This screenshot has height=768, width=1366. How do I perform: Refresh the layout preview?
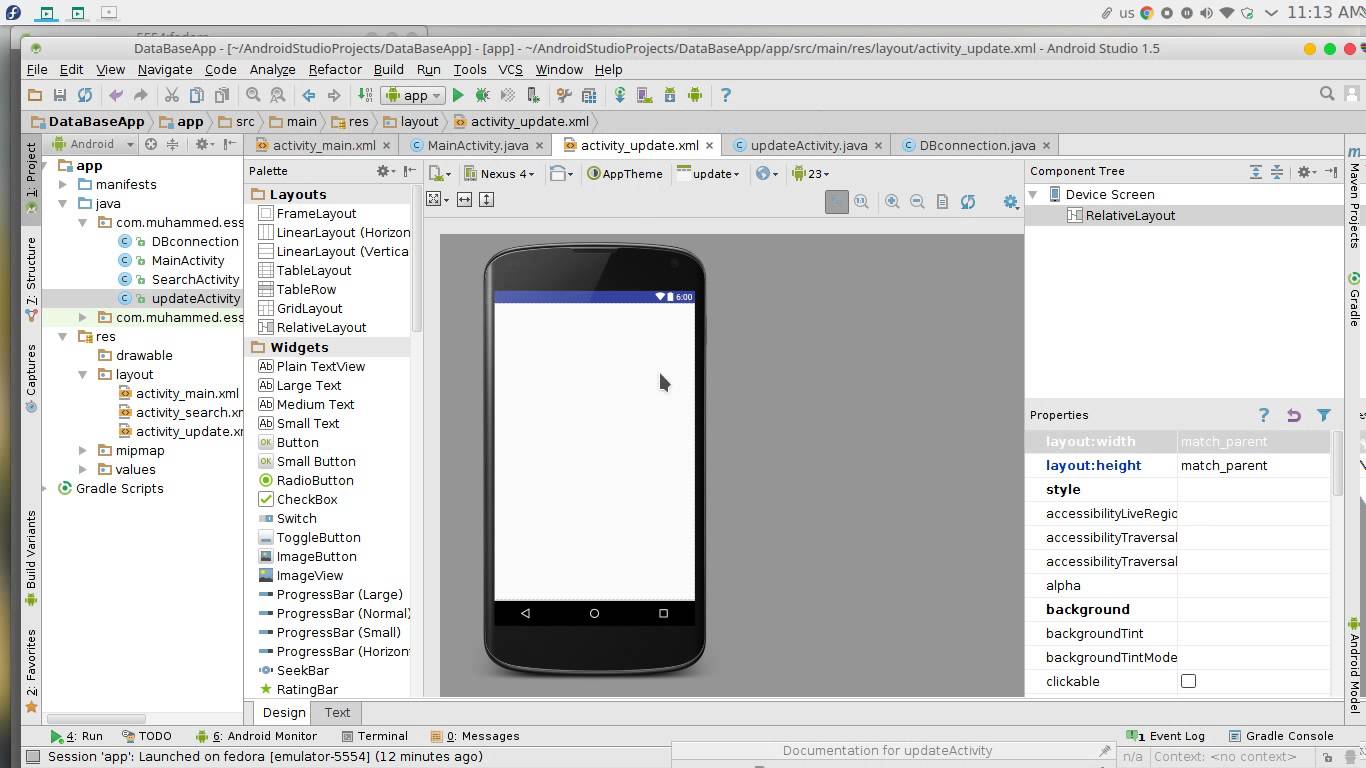(968, 201)
